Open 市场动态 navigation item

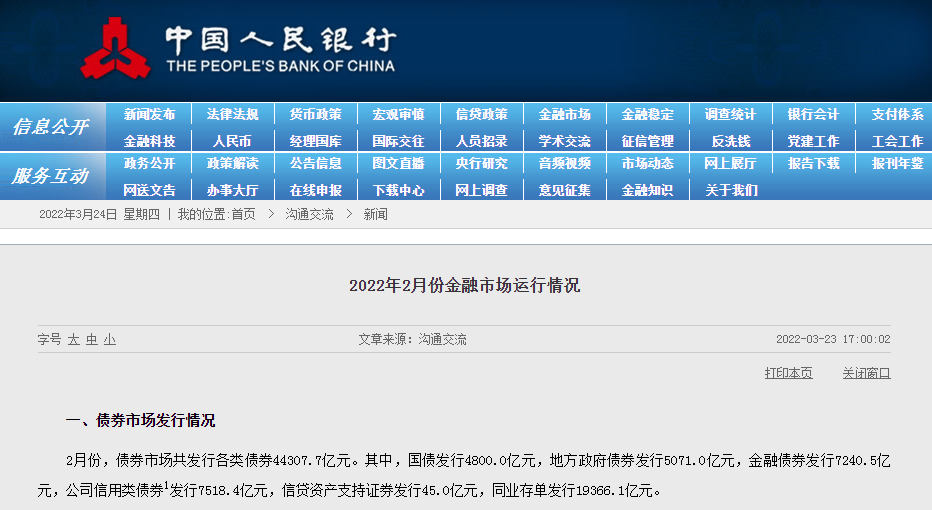[x=647, y=163]
